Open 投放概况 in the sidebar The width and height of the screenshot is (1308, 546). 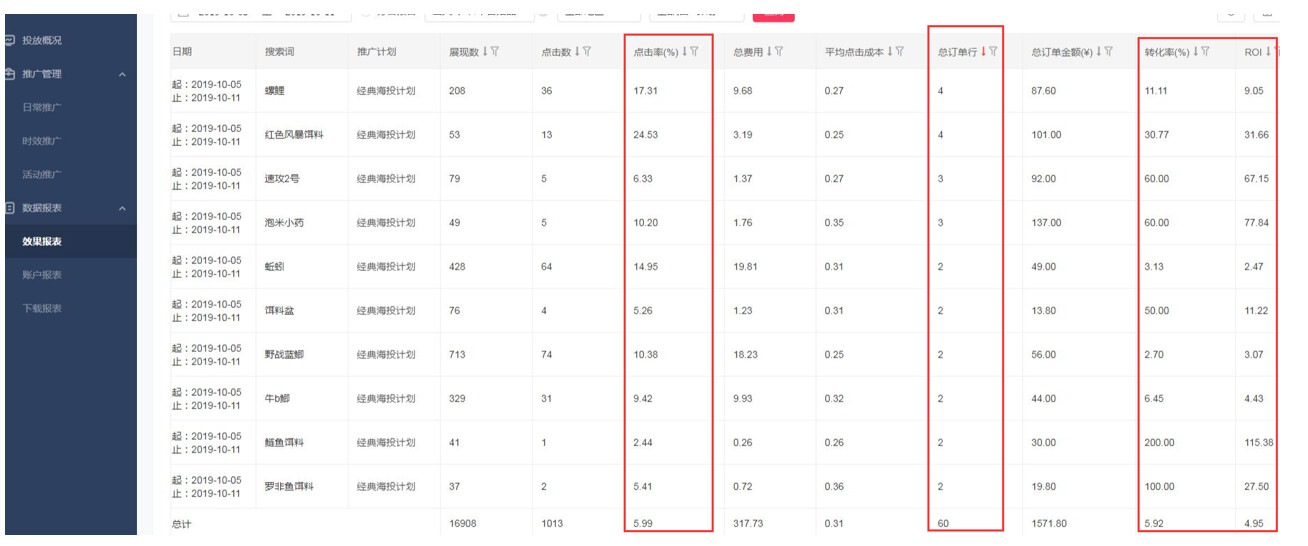tap(42, 40)
